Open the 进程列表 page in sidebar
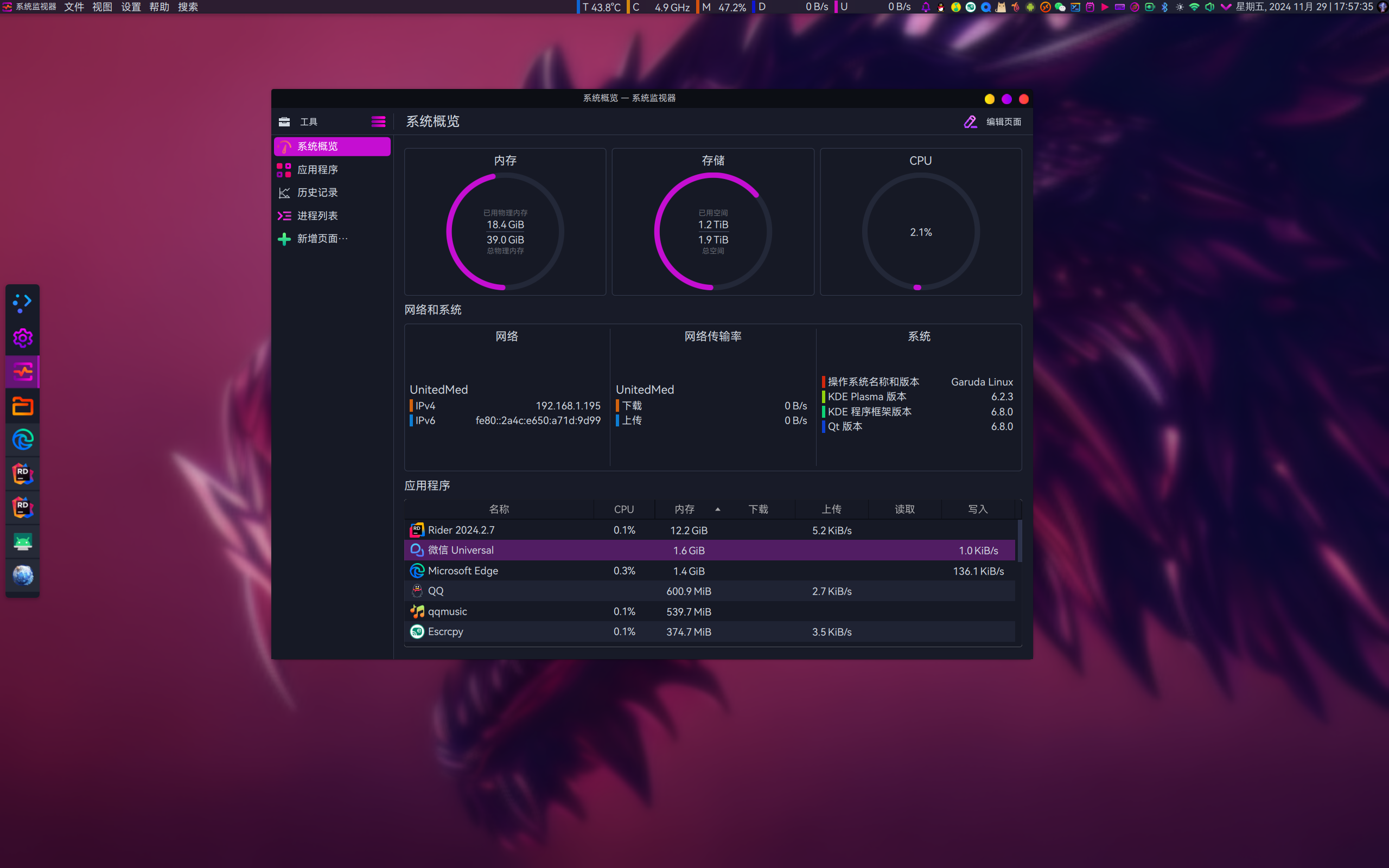Image resolution: width=1389 pixels, height=868 pixels. tap(332, 216)
